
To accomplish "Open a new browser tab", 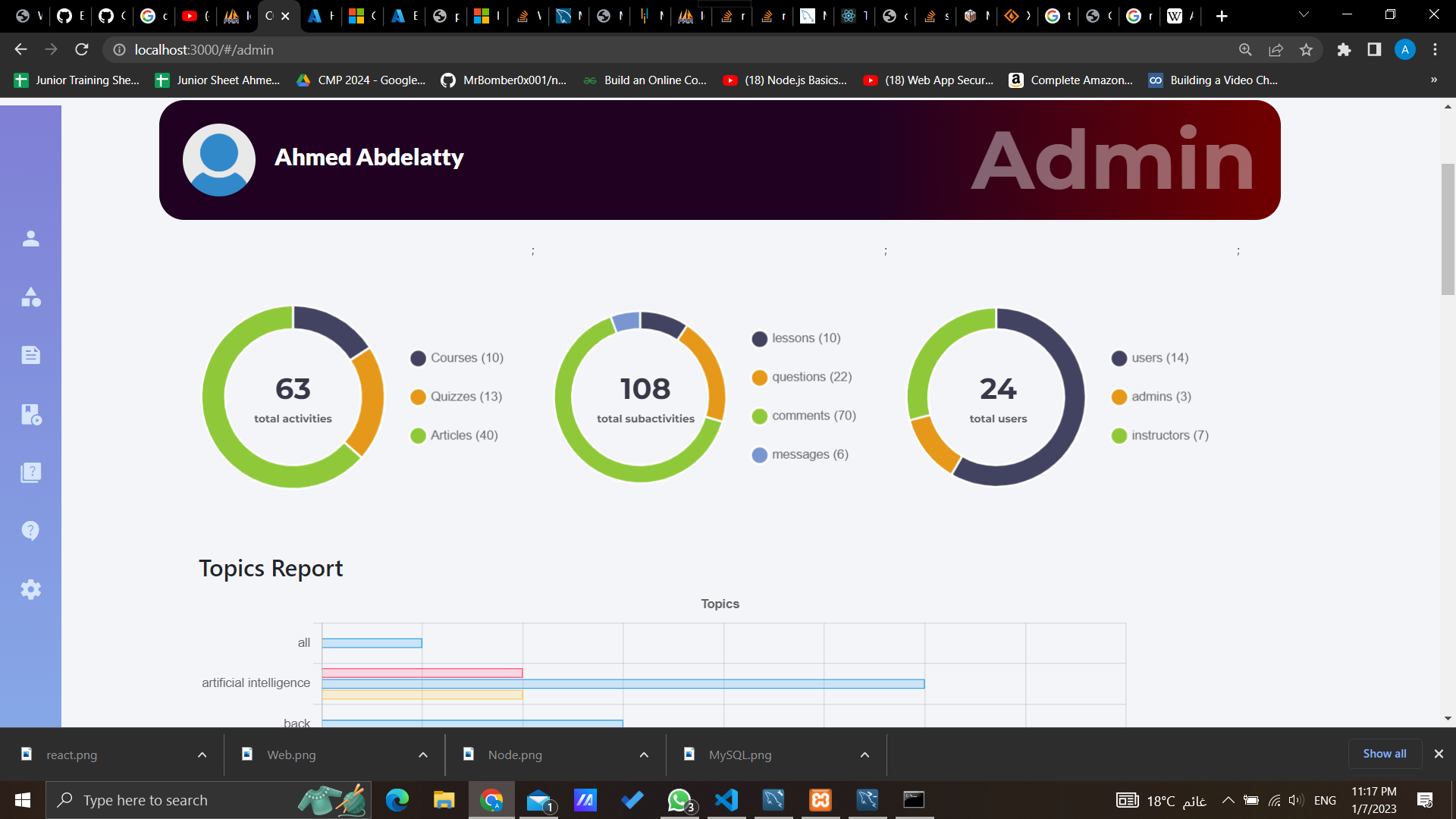I will [1221, 16].
